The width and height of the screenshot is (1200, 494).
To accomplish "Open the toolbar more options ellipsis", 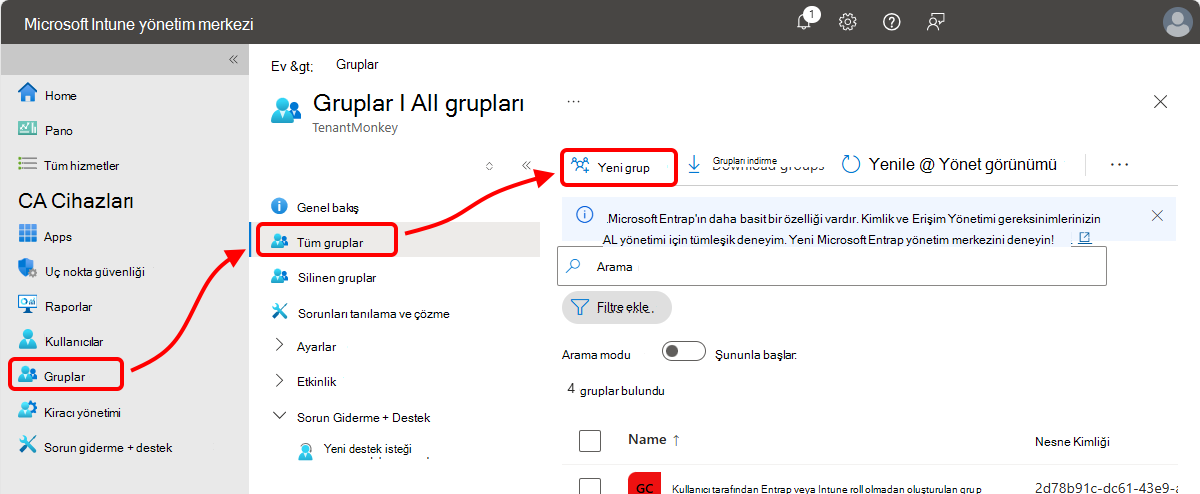I will 1119,165.
